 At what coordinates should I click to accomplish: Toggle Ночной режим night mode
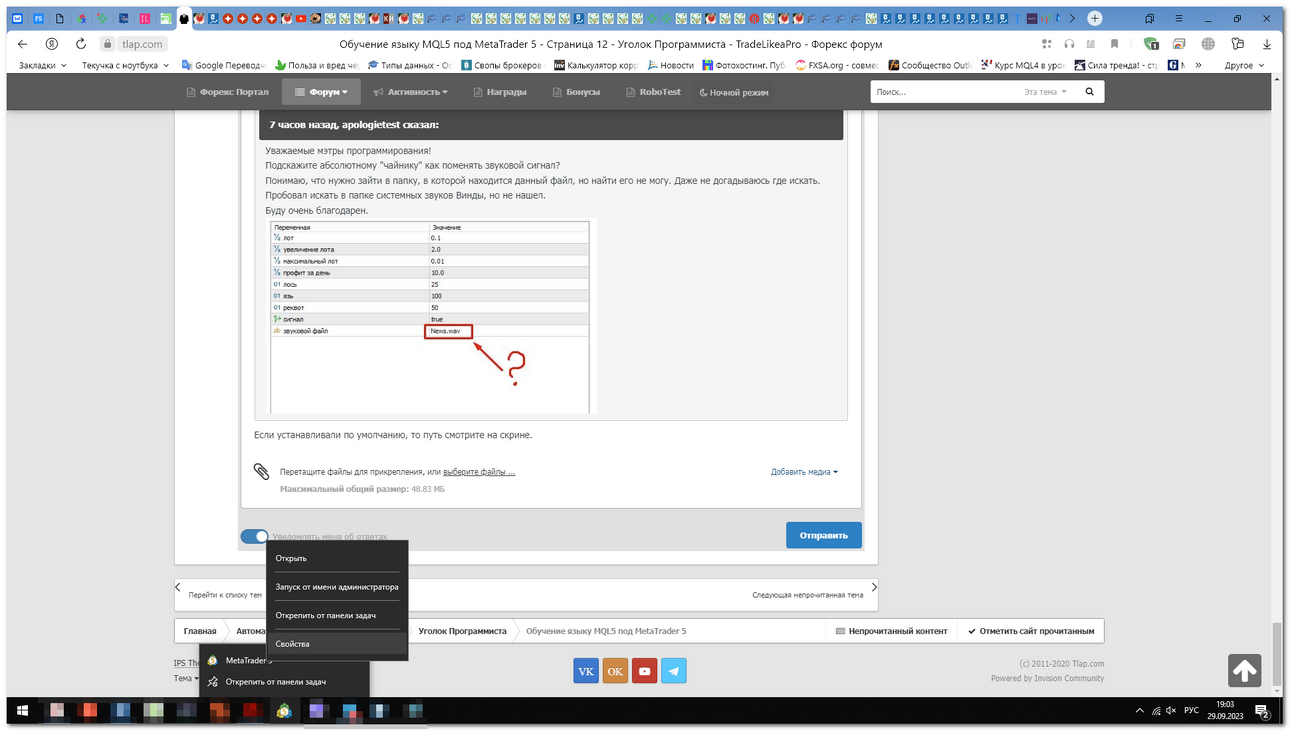pyautogui.click(x=734, y=92)
